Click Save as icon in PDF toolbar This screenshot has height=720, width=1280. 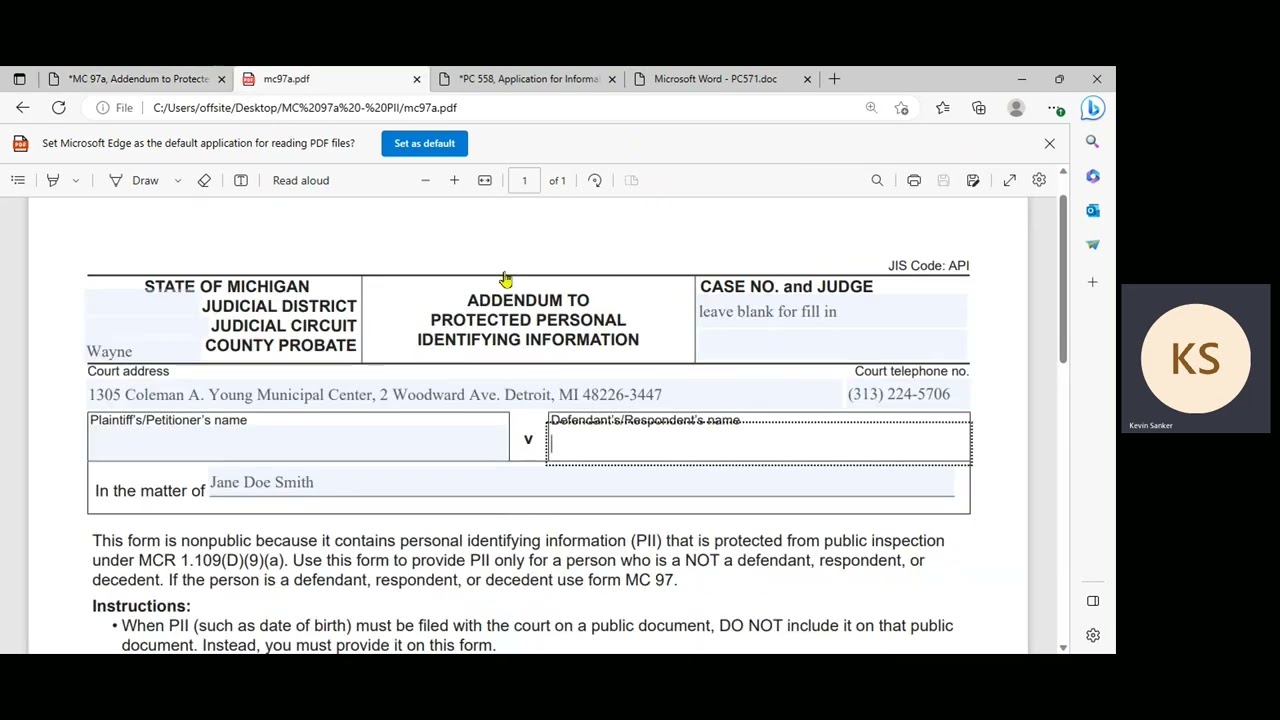(973, 181)
